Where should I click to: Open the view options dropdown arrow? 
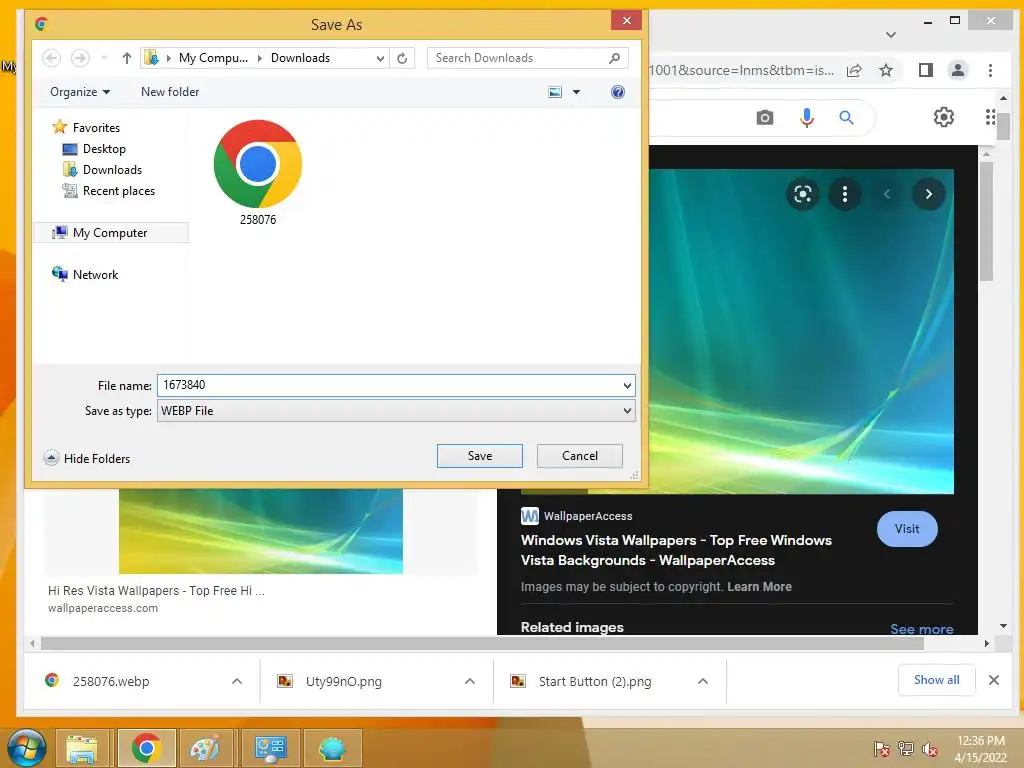(x=576, y=92)
